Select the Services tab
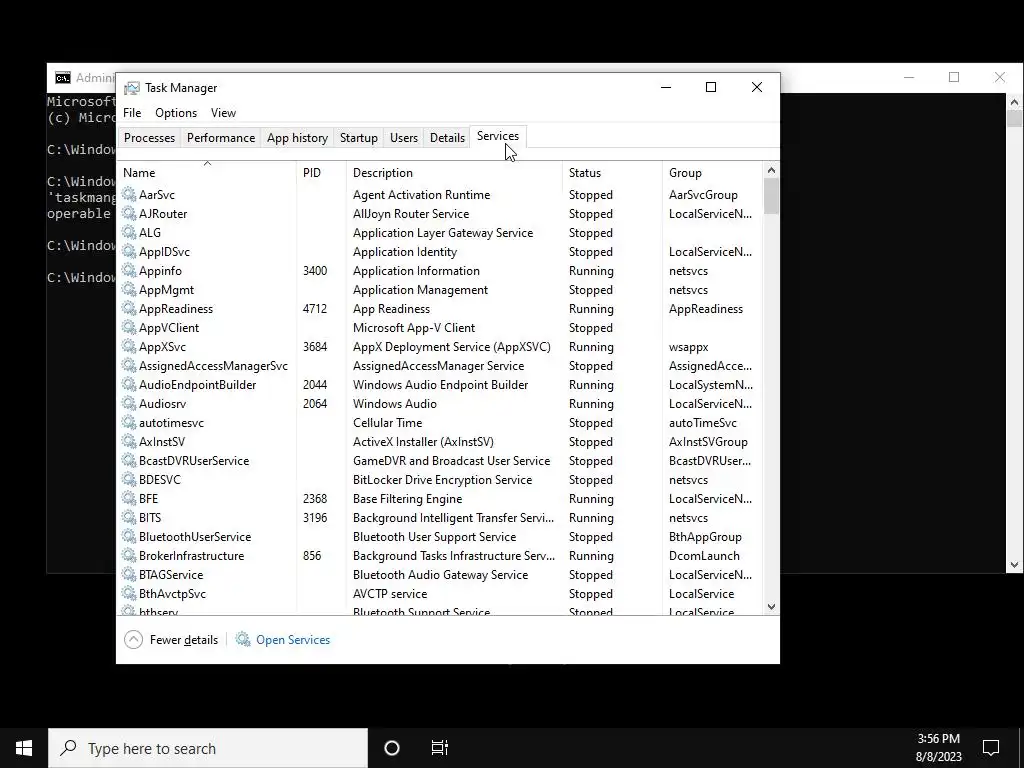1024x768 pixels. pos(498,136)
